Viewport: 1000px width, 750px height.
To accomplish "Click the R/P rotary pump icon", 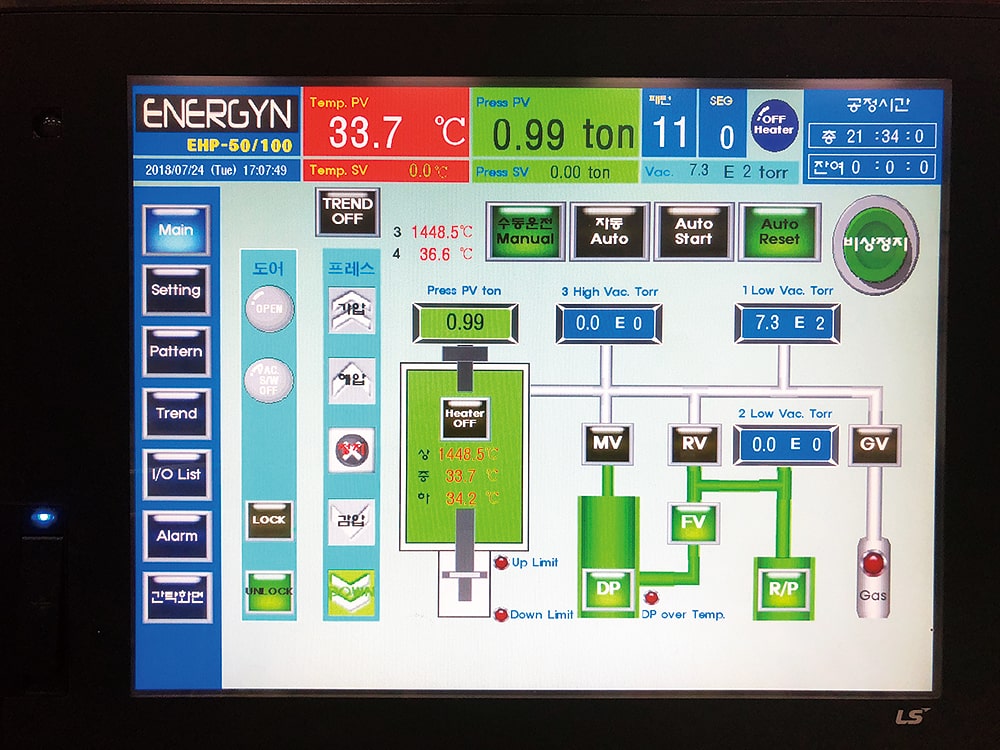I will point(783,589).
